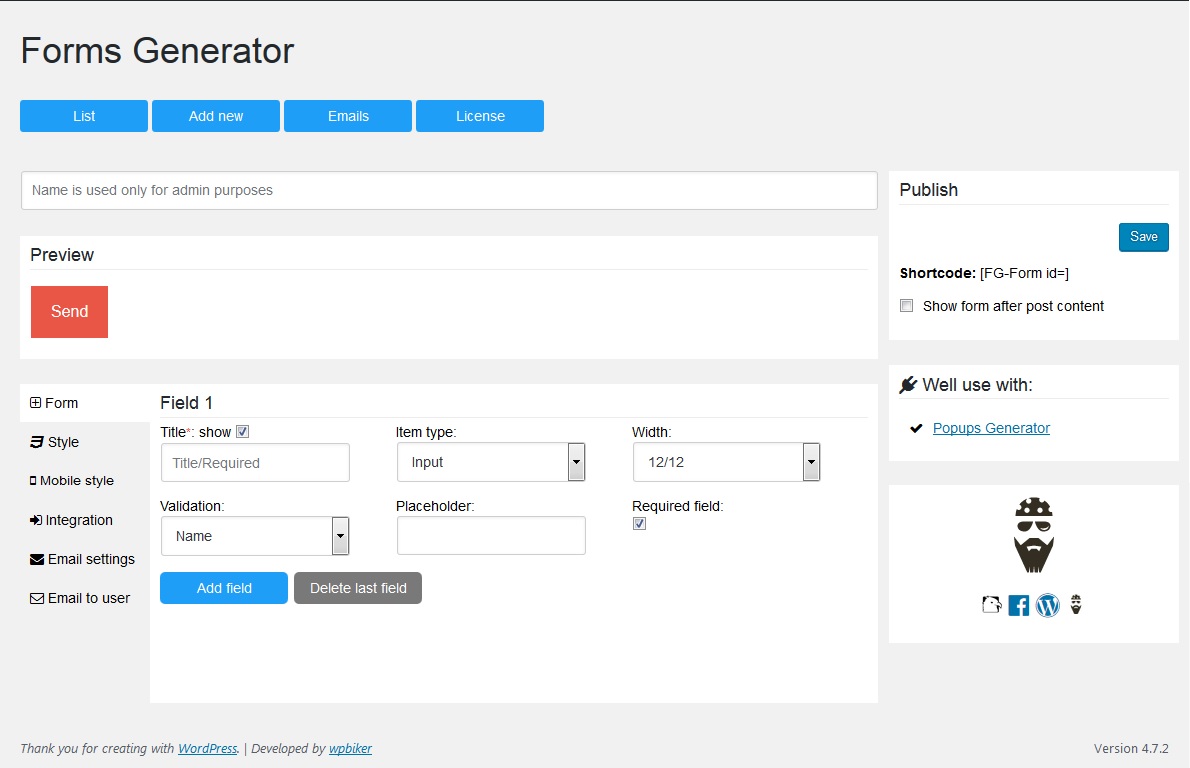Click the plus icon beside Form
This screenshot has width=1190, height=768.
click(x=35, y=403)
